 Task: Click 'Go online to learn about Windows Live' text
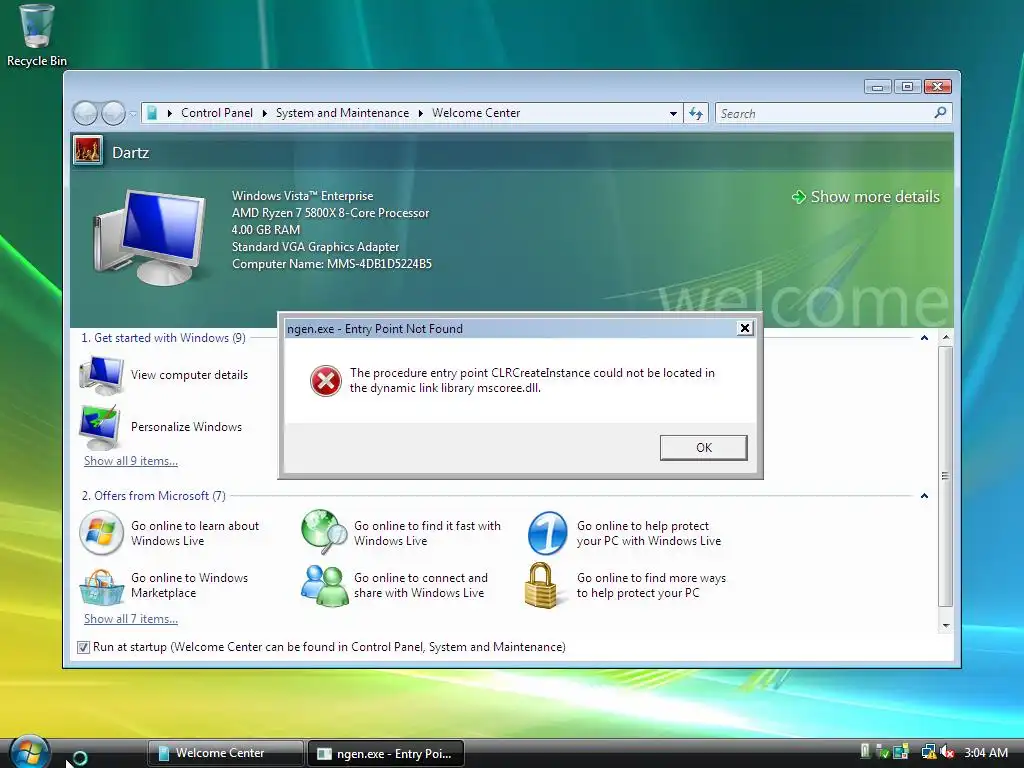(195, 533)
